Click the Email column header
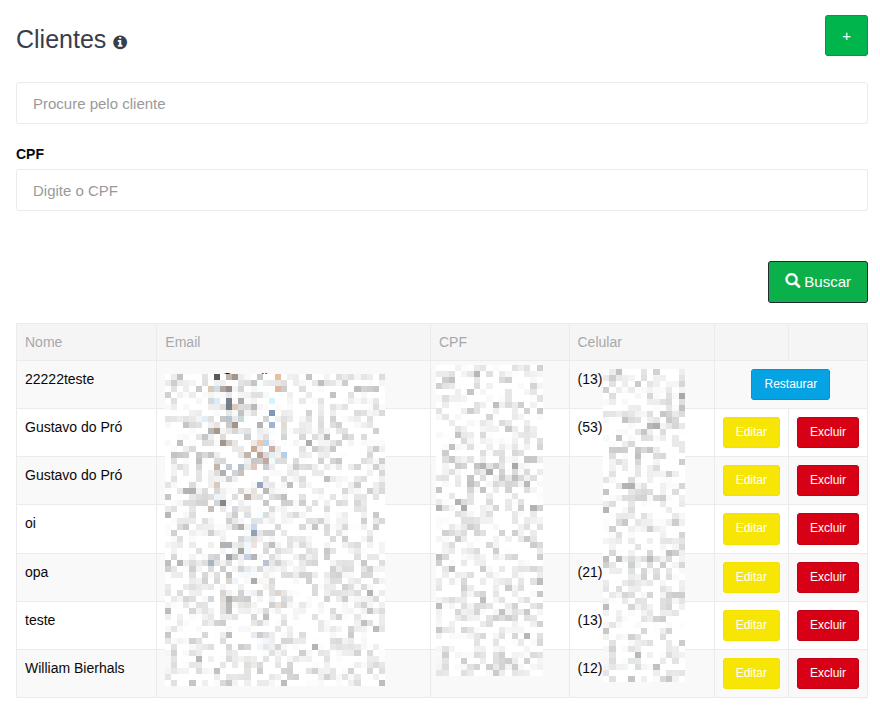This screenshot has height=712, width=880. (183, 342)
